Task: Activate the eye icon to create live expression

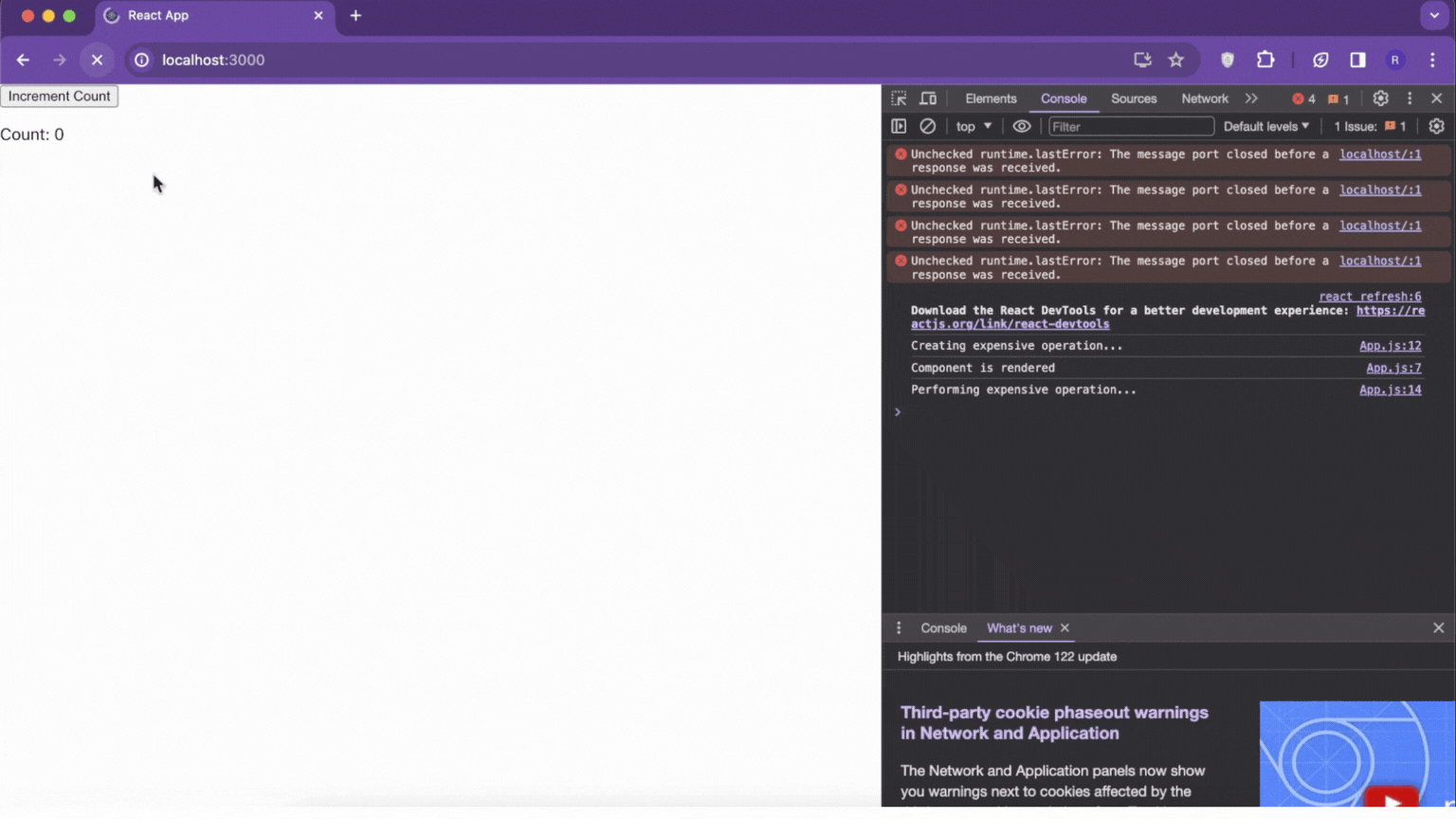Action: (1021, 125)
